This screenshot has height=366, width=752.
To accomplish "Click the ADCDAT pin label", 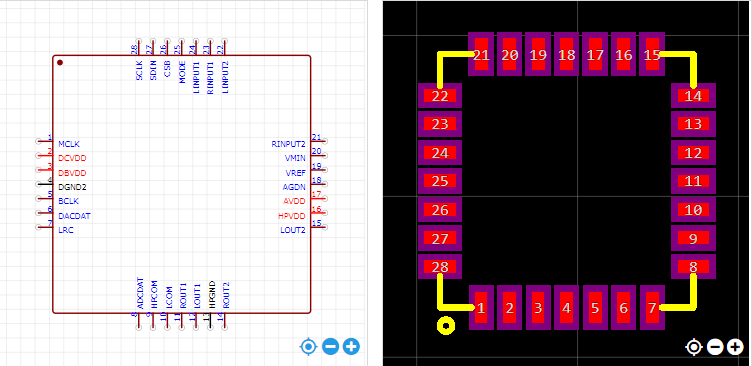I will coord(140,293).
